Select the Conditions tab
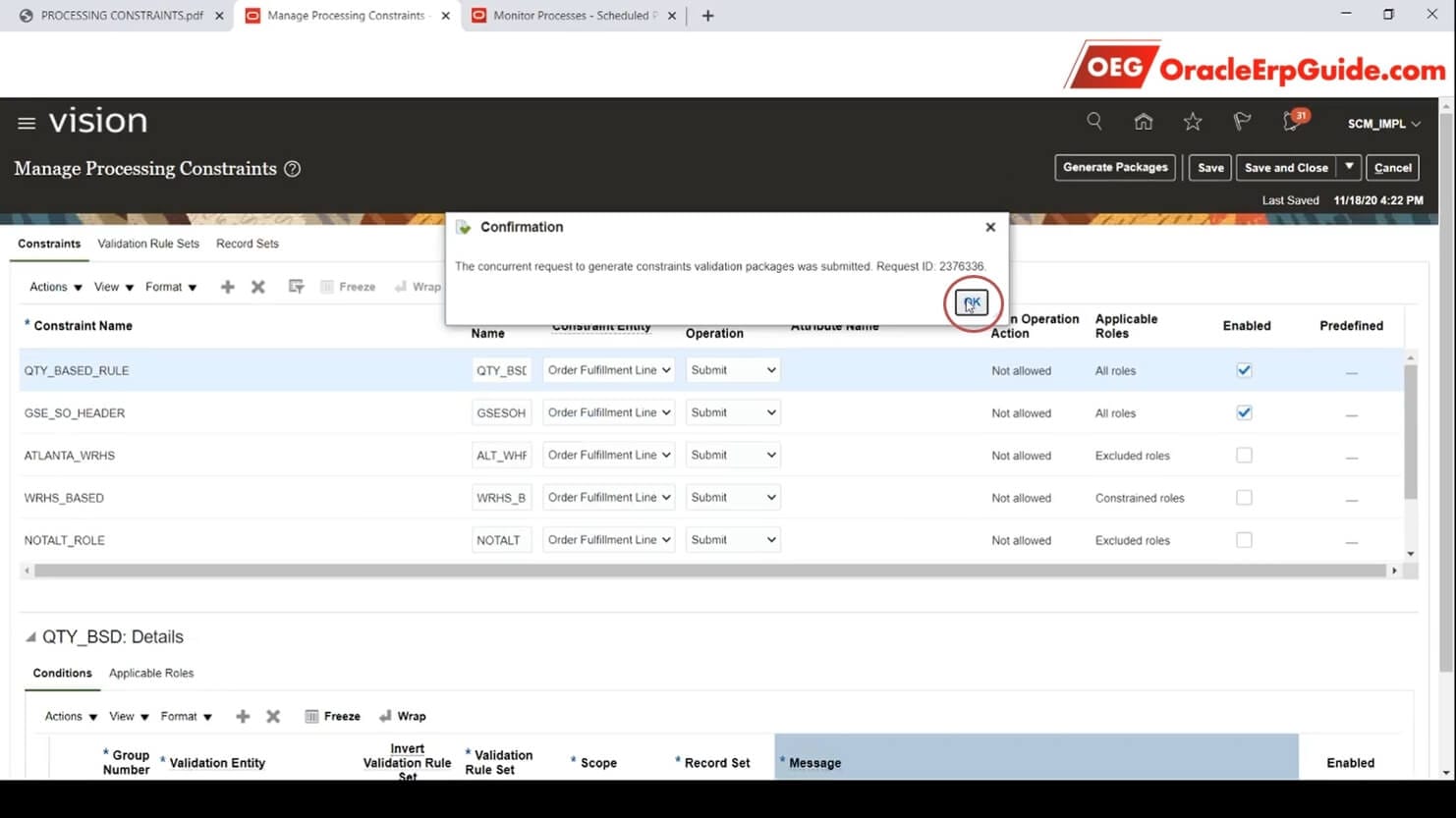 pyautogui.click(x=62, y=673)
